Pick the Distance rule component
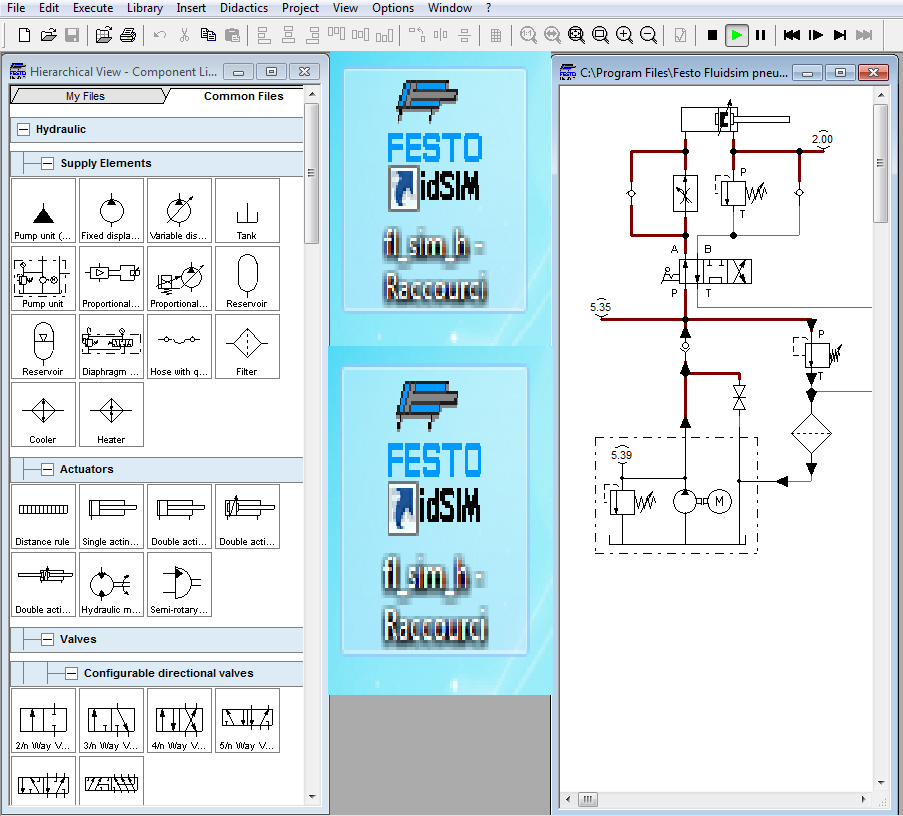 [43, 517]
